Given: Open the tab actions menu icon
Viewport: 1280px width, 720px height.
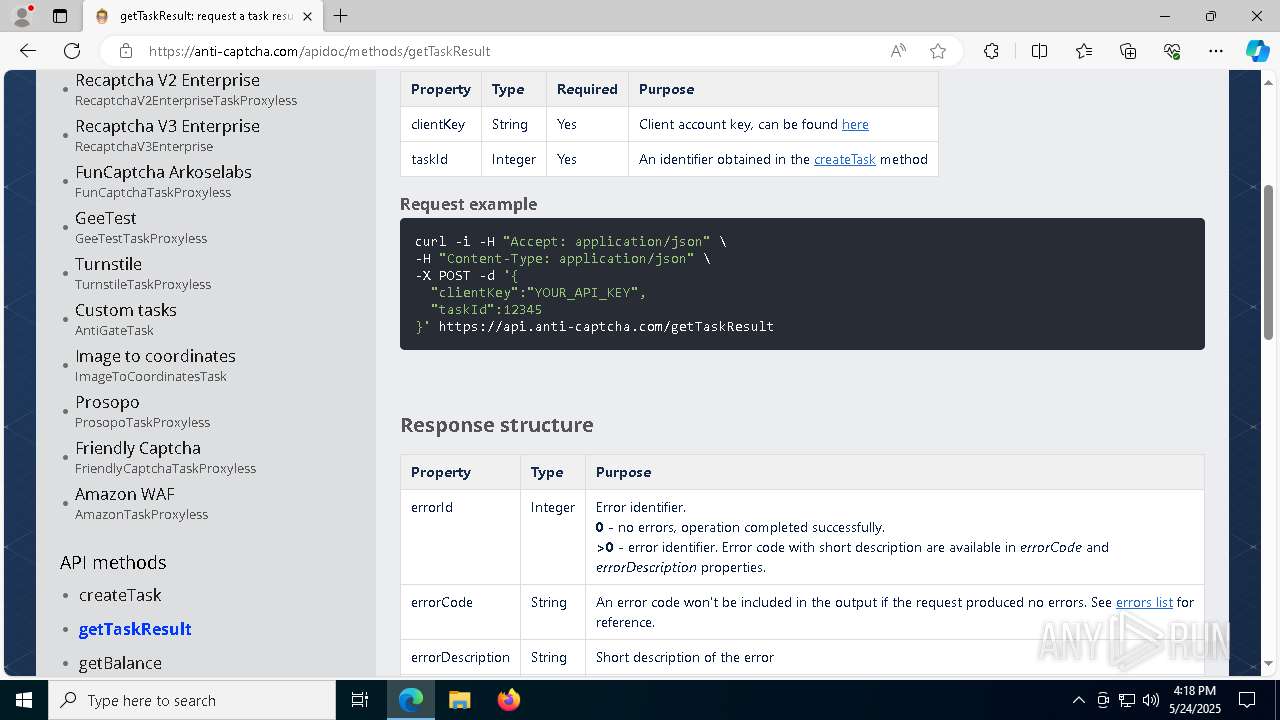Looking at the screenshot, I should click(x=60, y=16).
